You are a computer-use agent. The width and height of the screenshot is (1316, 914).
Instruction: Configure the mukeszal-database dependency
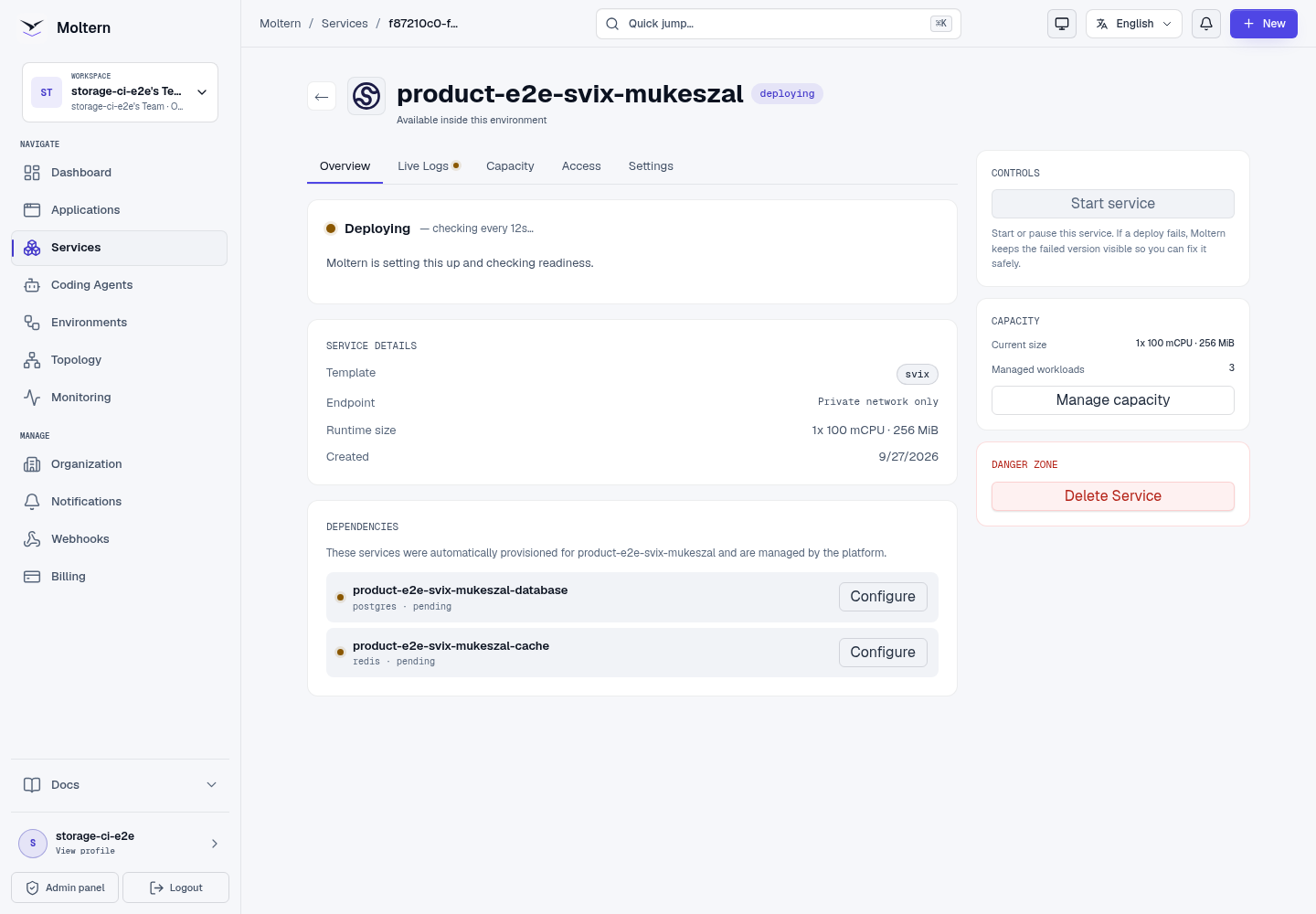click(x=883, y=597)
